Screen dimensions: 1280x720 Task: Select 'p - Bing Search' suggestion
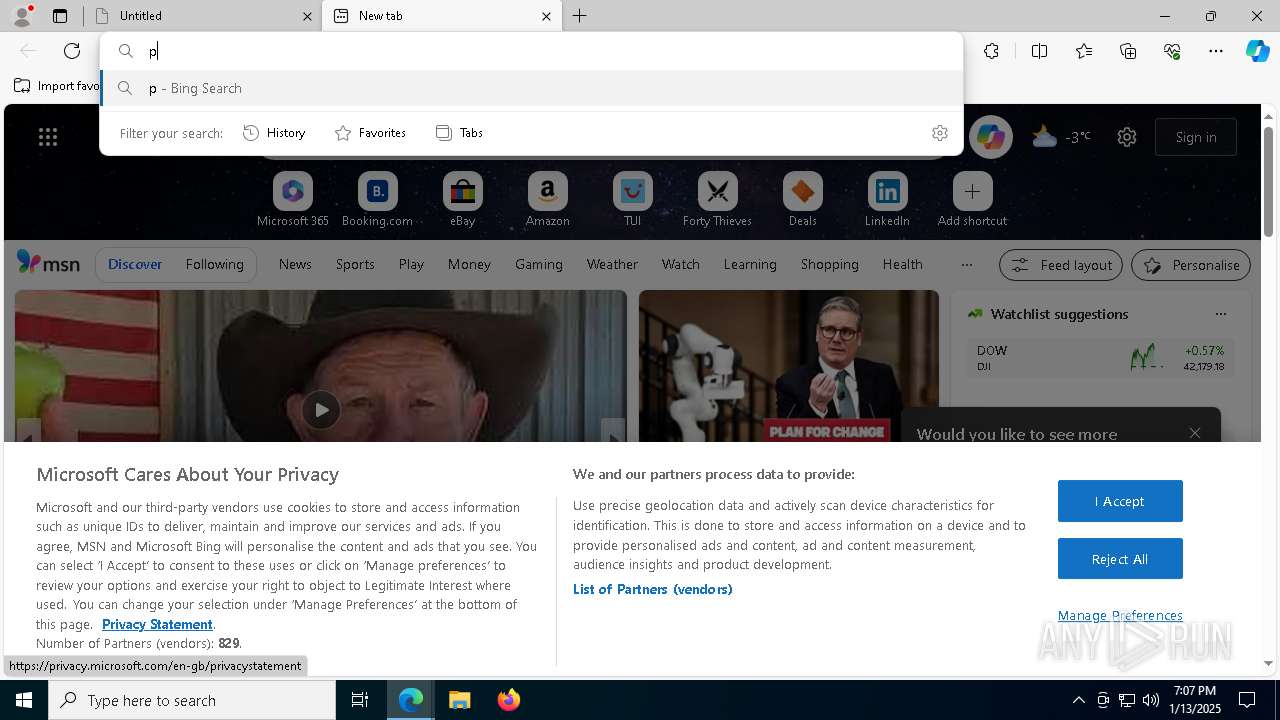coord(531,88)
